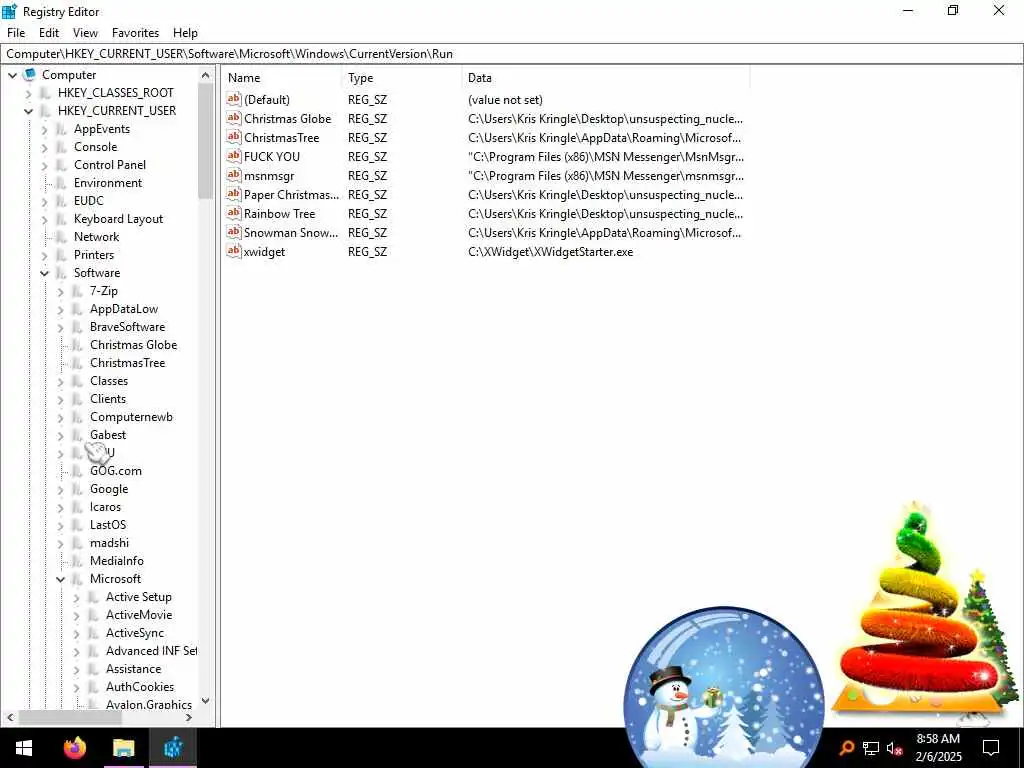Viewport: 1024px width, 768px height.
Task: Open the View menu
Action: click(85, 33)
